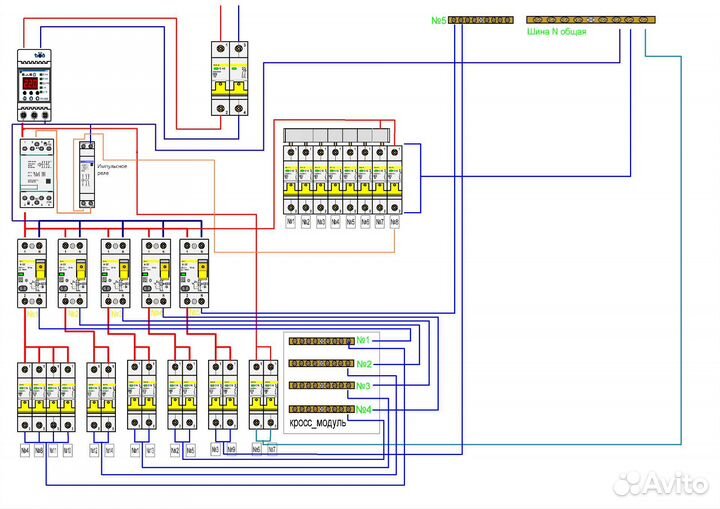Screen dimensions: 720x509
Task: Select cross-module bus bar №4
Action: (x=321, y=409)
